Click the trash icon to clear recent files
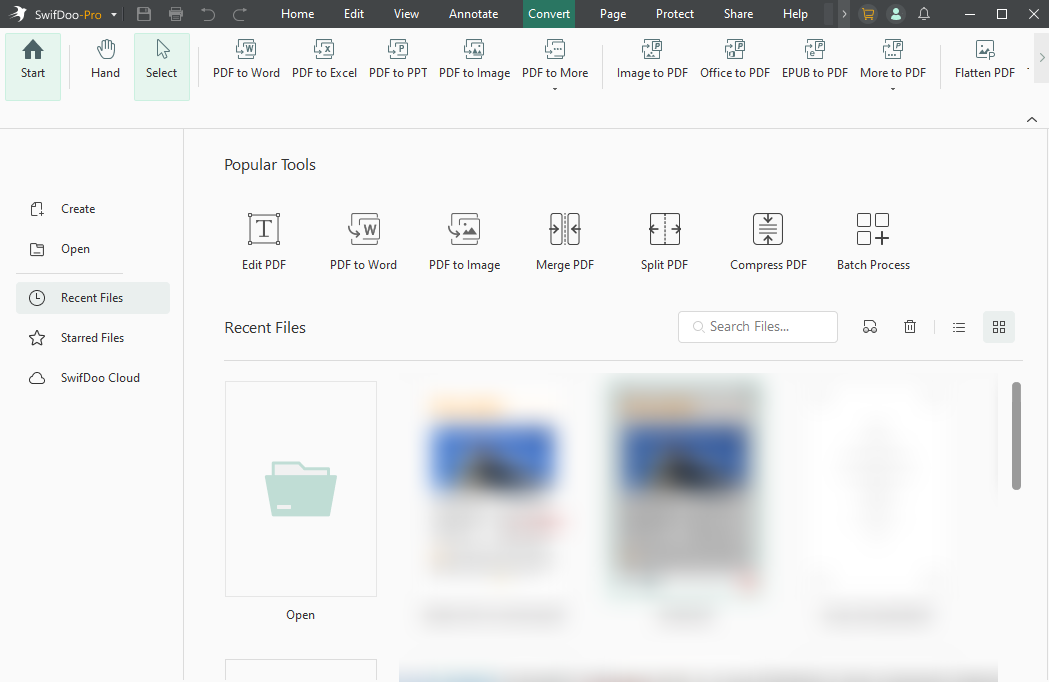 click(x=909, y=326)
